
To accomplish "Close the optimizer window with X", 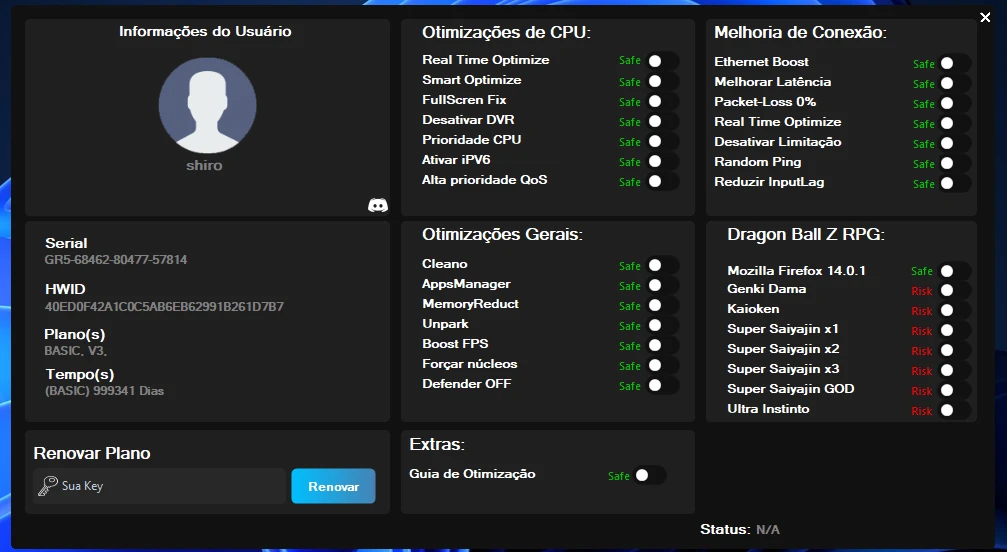I will tap(985, 17).
